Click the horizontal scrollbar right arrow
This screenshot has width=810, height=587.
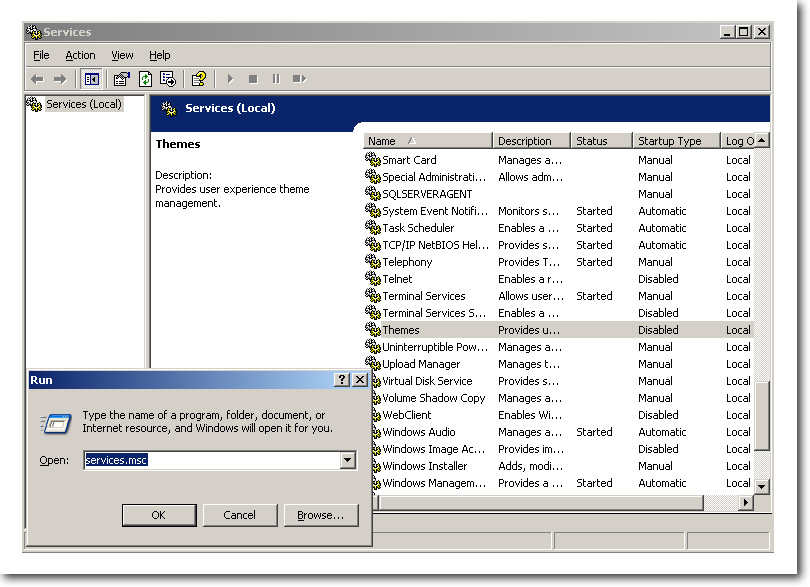click(x=745, y=502)
